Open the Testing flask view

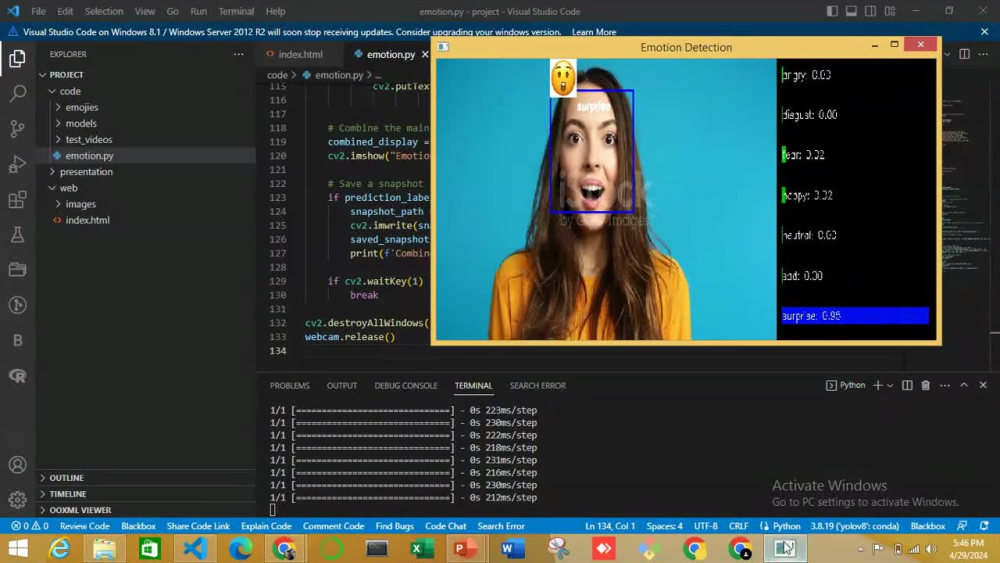[17, 235]
